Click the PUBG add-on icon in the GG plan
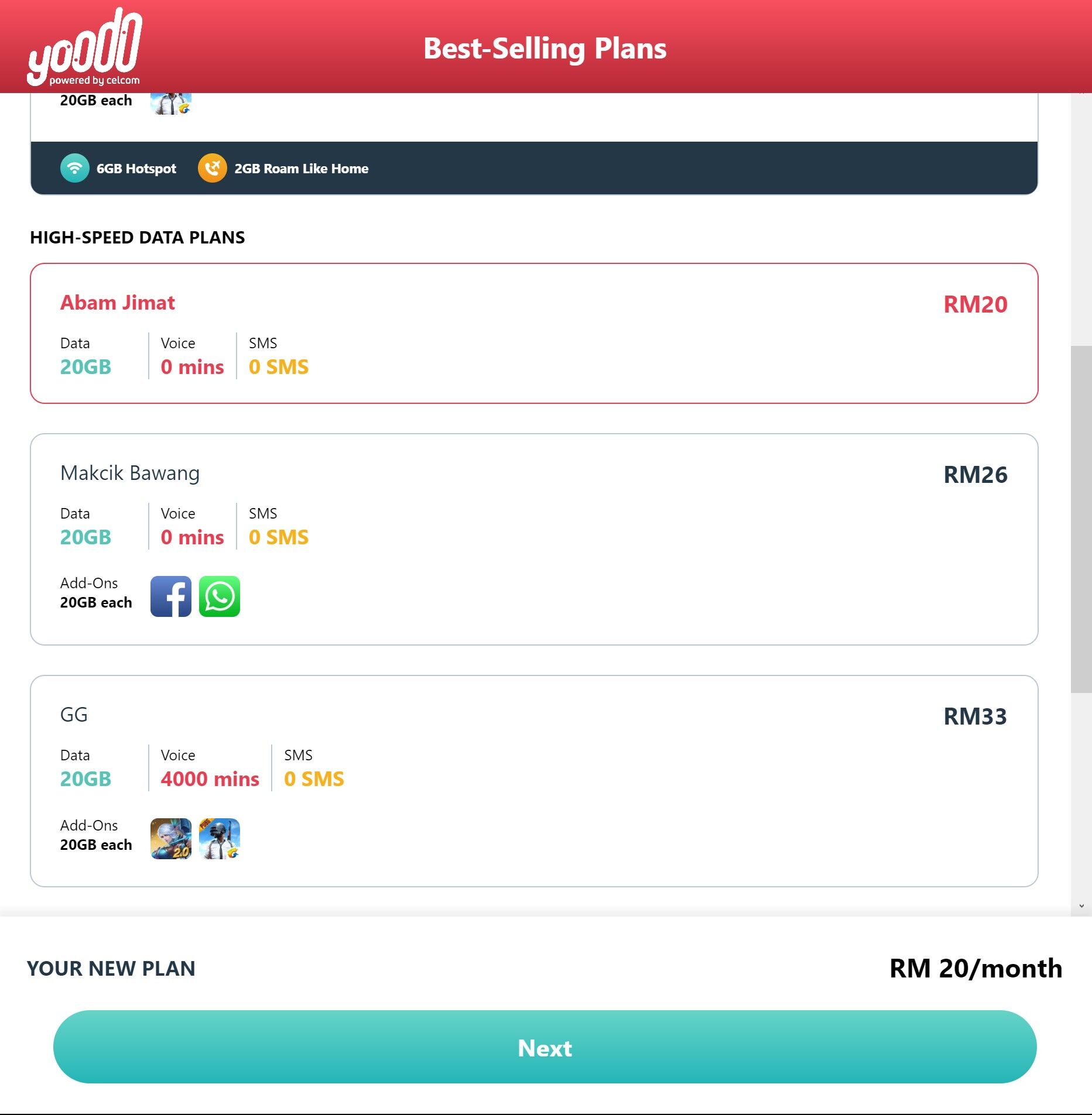The height and width of the screenshot is (1115, 1092). tap(220, 838)
